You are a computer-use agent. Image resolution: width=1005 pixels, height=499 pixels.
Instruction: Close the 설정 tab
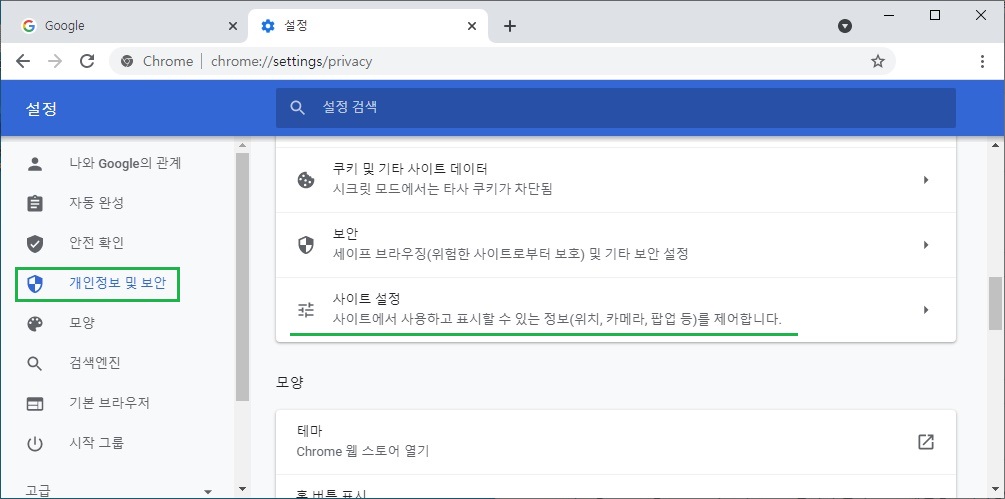tap(472, 26)
